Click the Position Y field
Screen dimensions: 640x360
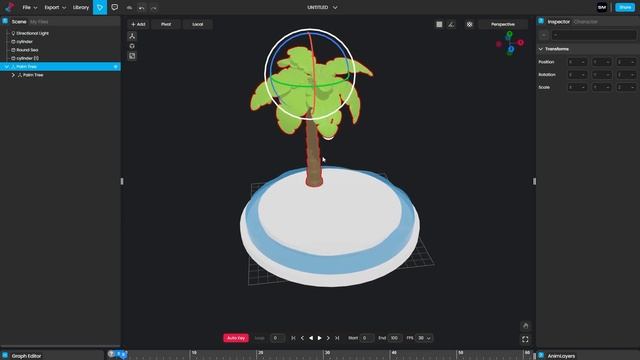602,62
